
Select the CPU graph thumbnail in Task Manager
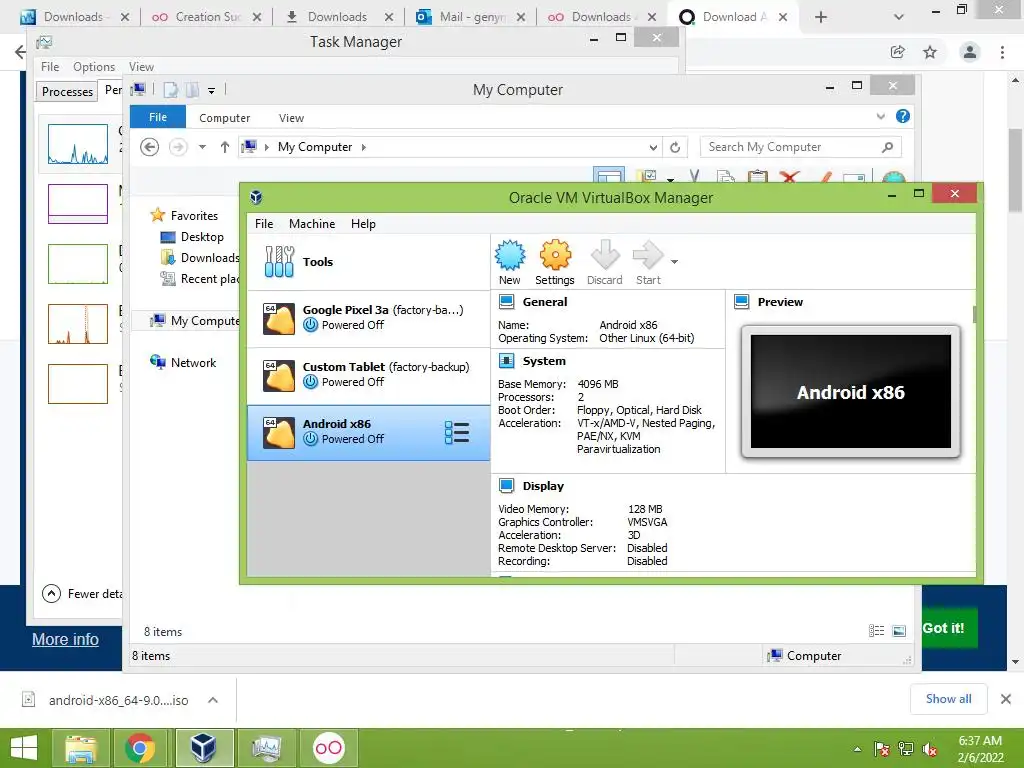click(x=78, y=144)
